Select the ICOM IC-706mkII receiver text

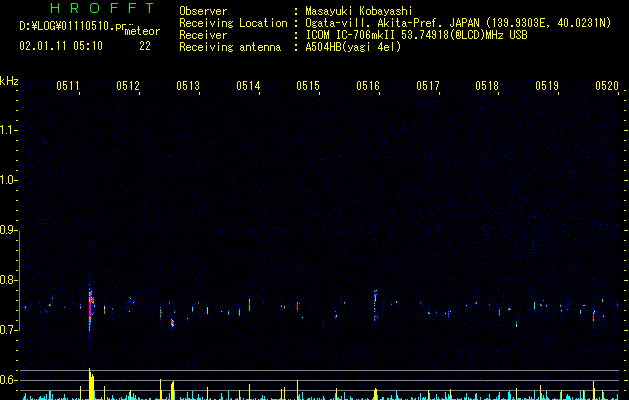(416, 35)
